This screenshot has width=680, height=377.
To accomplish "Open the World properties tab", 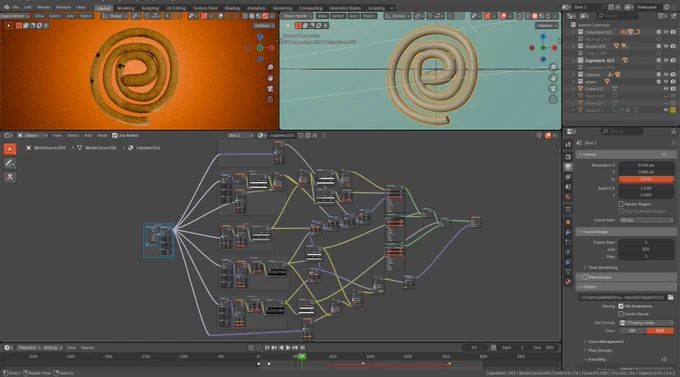I will pos(568,197).
